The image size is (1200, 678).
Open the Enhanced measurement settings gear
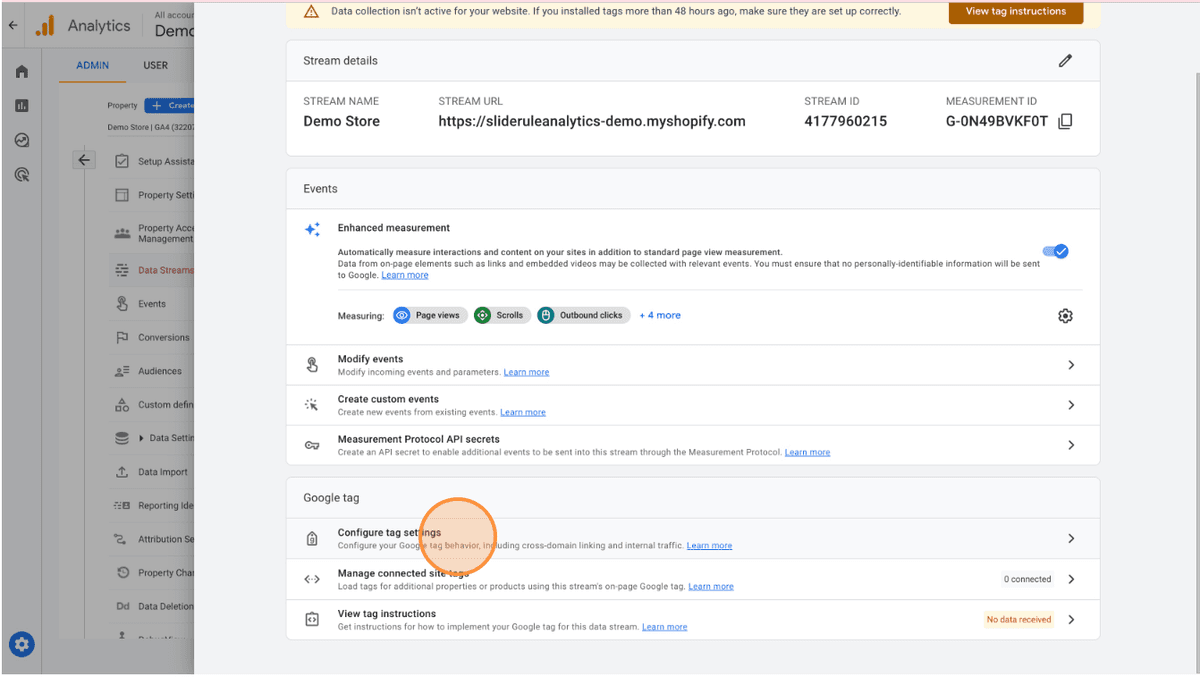click(x=1065, y=316)
